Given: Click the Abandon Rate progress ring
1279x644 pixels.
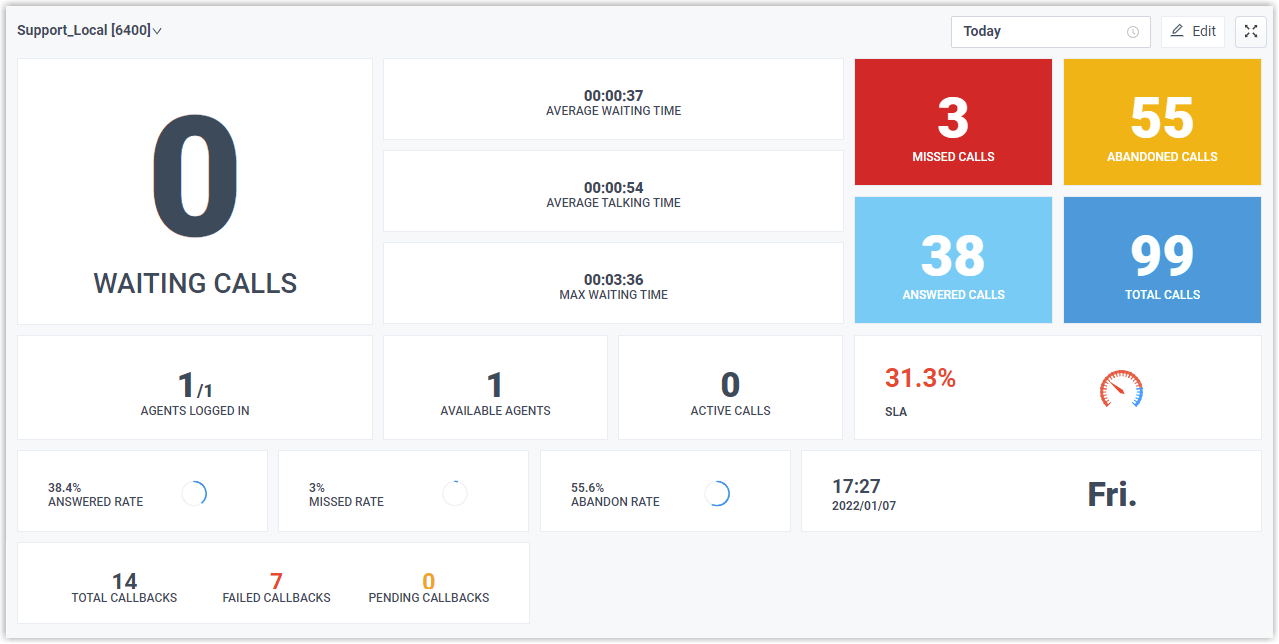Looking at the screenshot, I should click(x=717, y=493).
